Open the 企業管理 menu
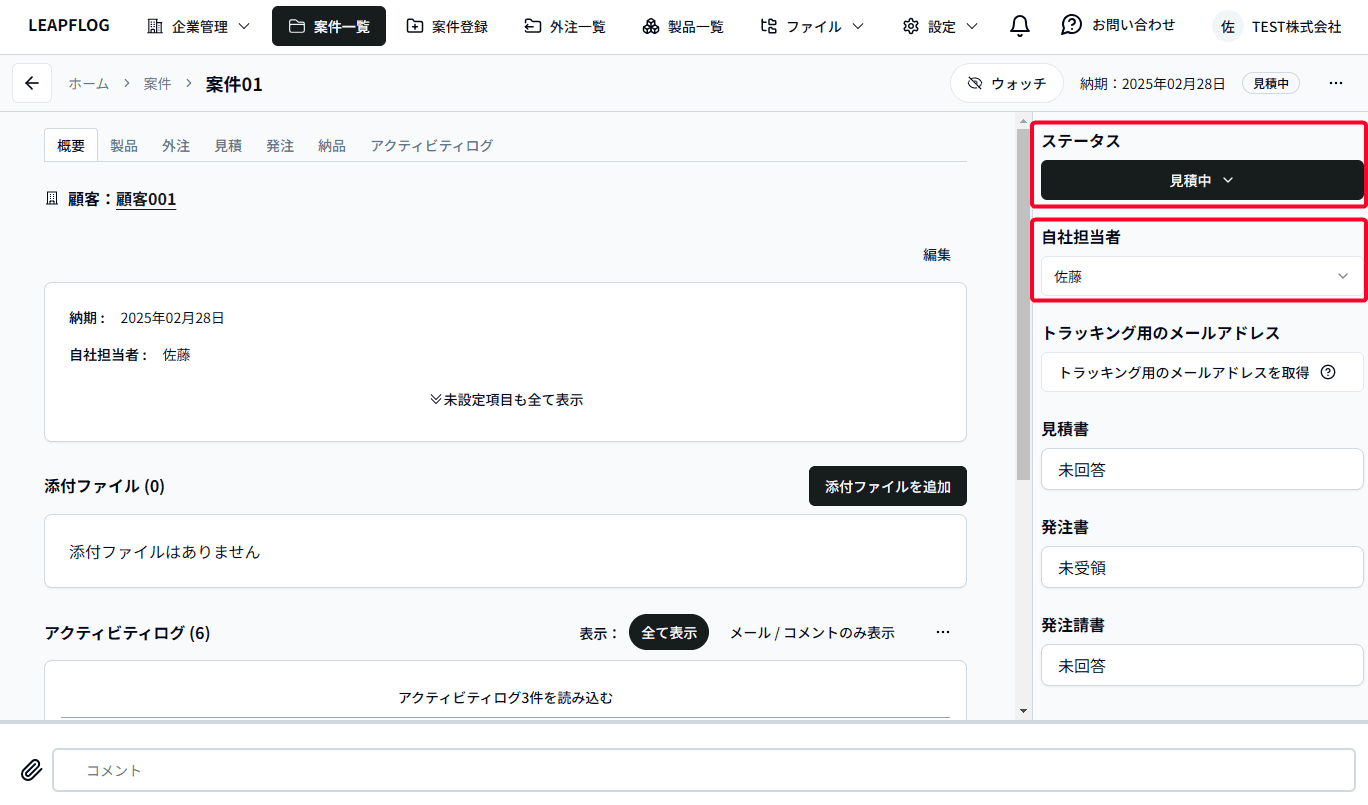 [197, 26]
